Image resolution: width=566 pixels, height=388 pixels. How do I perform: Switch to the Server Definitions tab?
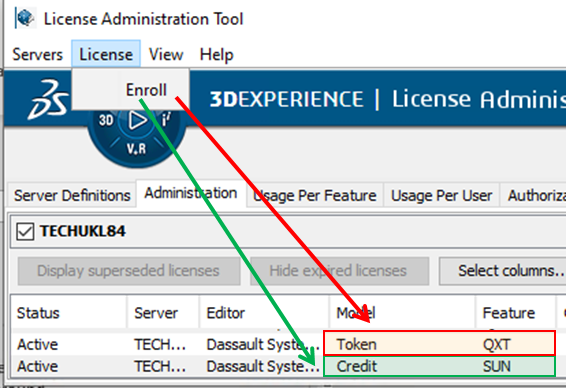click(72, 195)
